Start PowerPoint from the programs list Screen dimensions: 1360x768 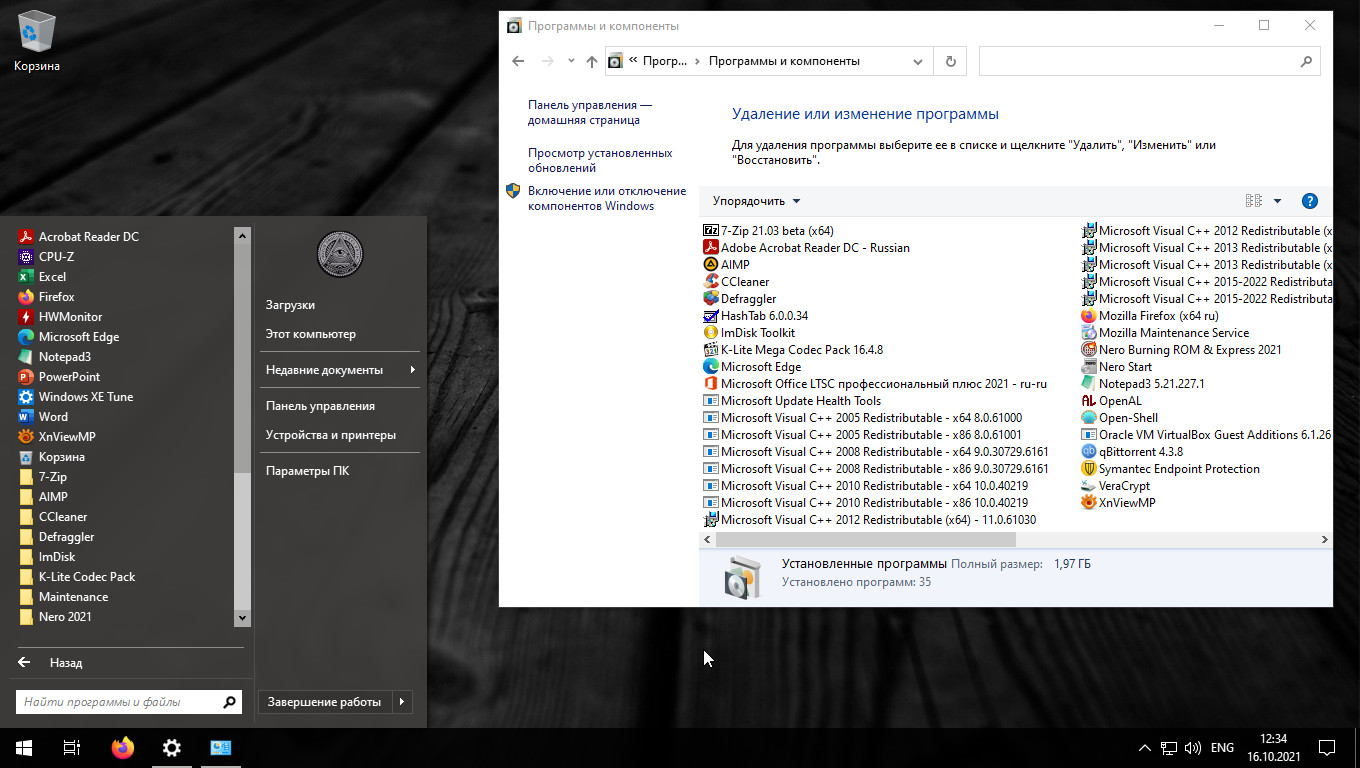click(x=59, y=377)
